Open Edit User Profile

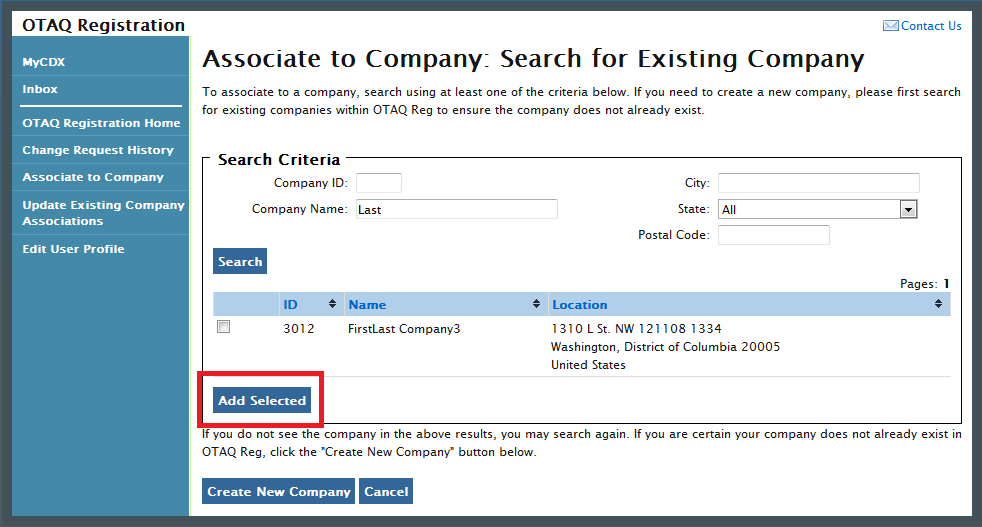pos(73,249)
